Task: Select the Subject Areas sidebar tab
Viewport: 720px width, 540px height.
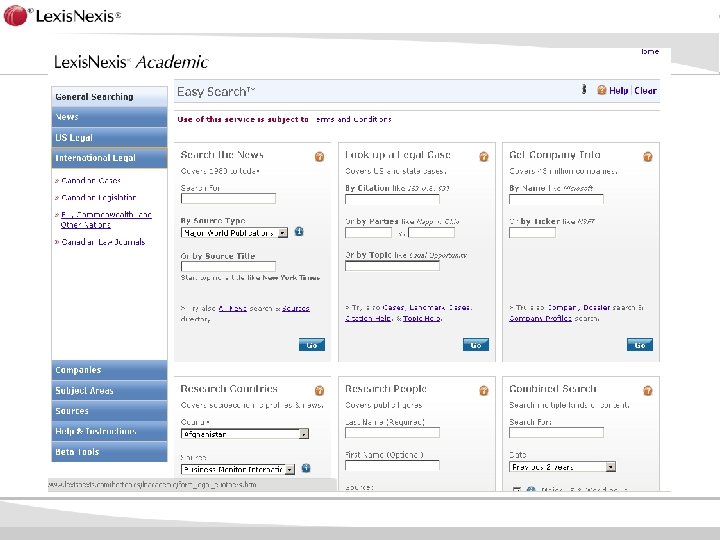Action: (x=109, y=390)
